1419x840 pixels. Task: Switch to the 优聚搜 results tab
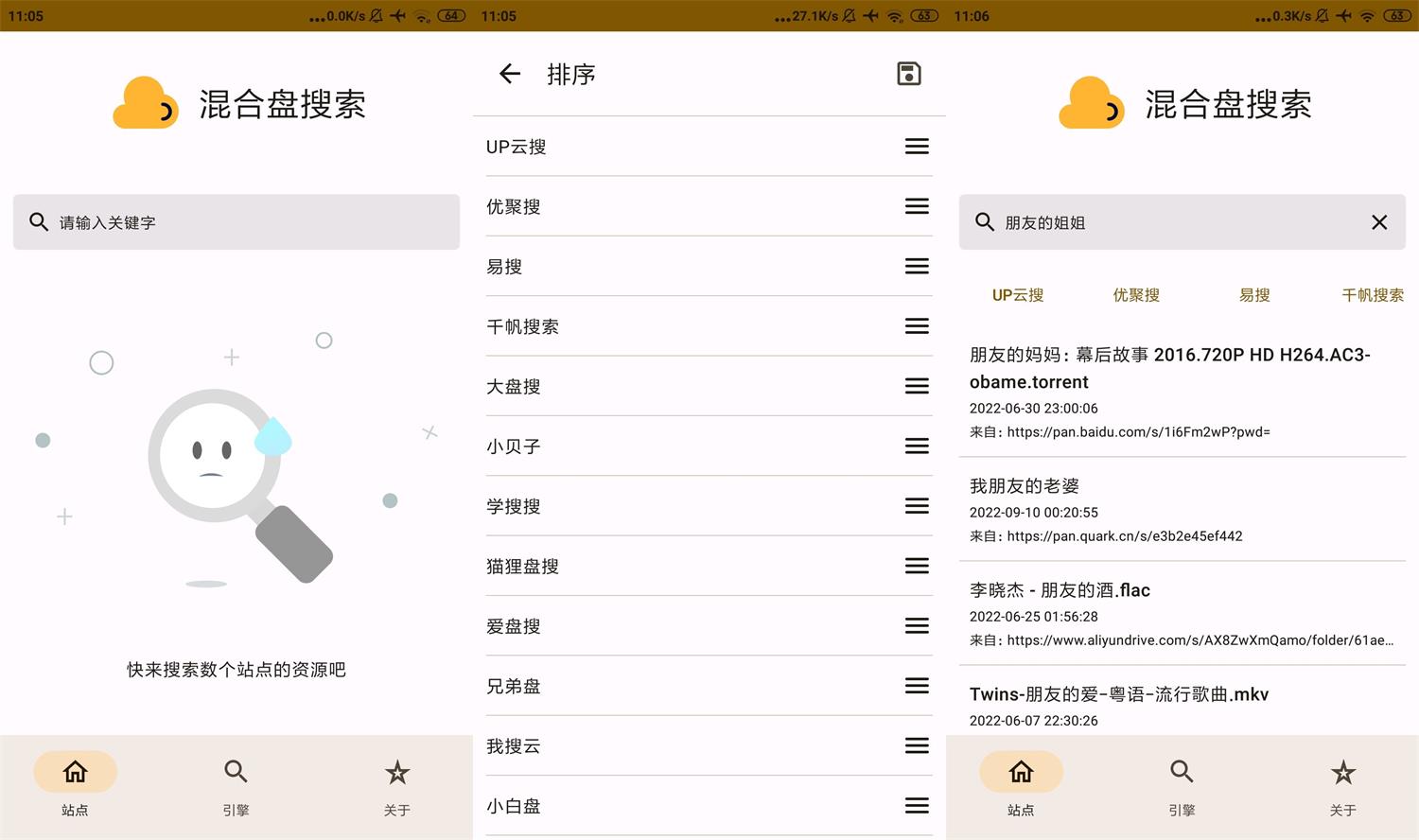(x=1136, y=294)
